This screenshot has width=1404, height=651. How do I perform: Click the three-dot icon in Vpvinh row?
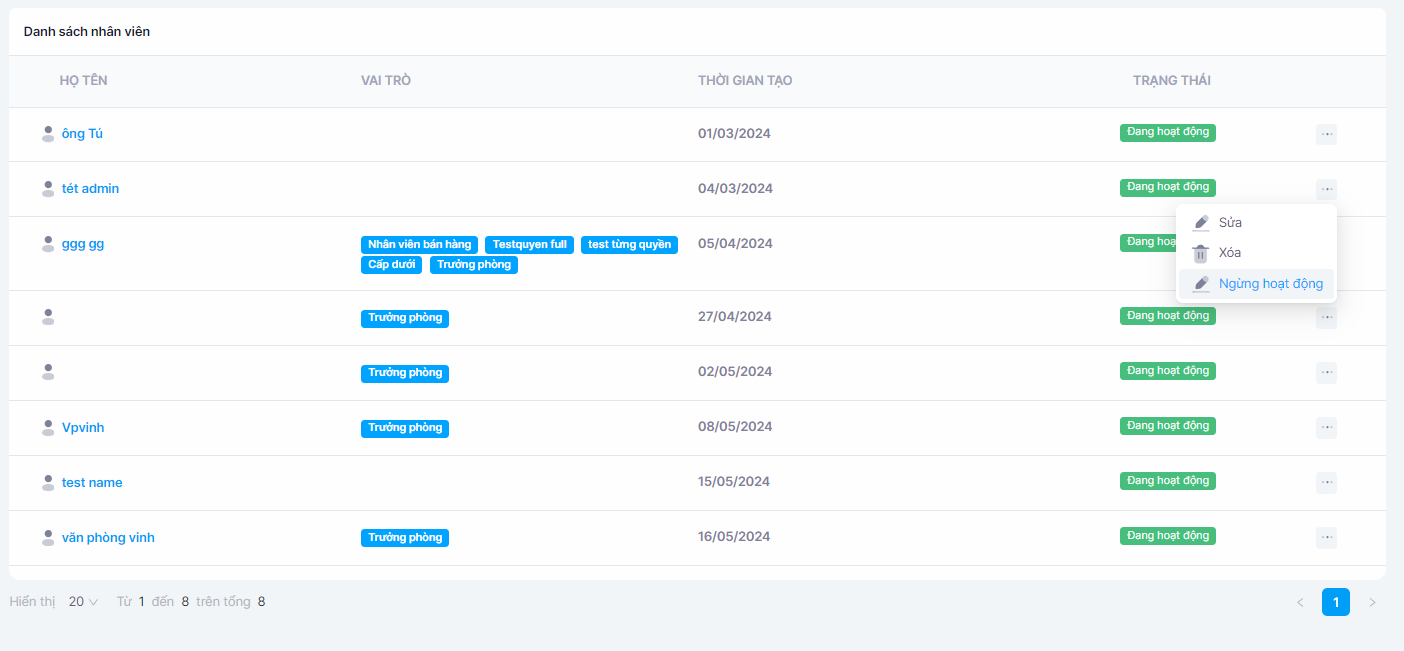point(1326,428)
